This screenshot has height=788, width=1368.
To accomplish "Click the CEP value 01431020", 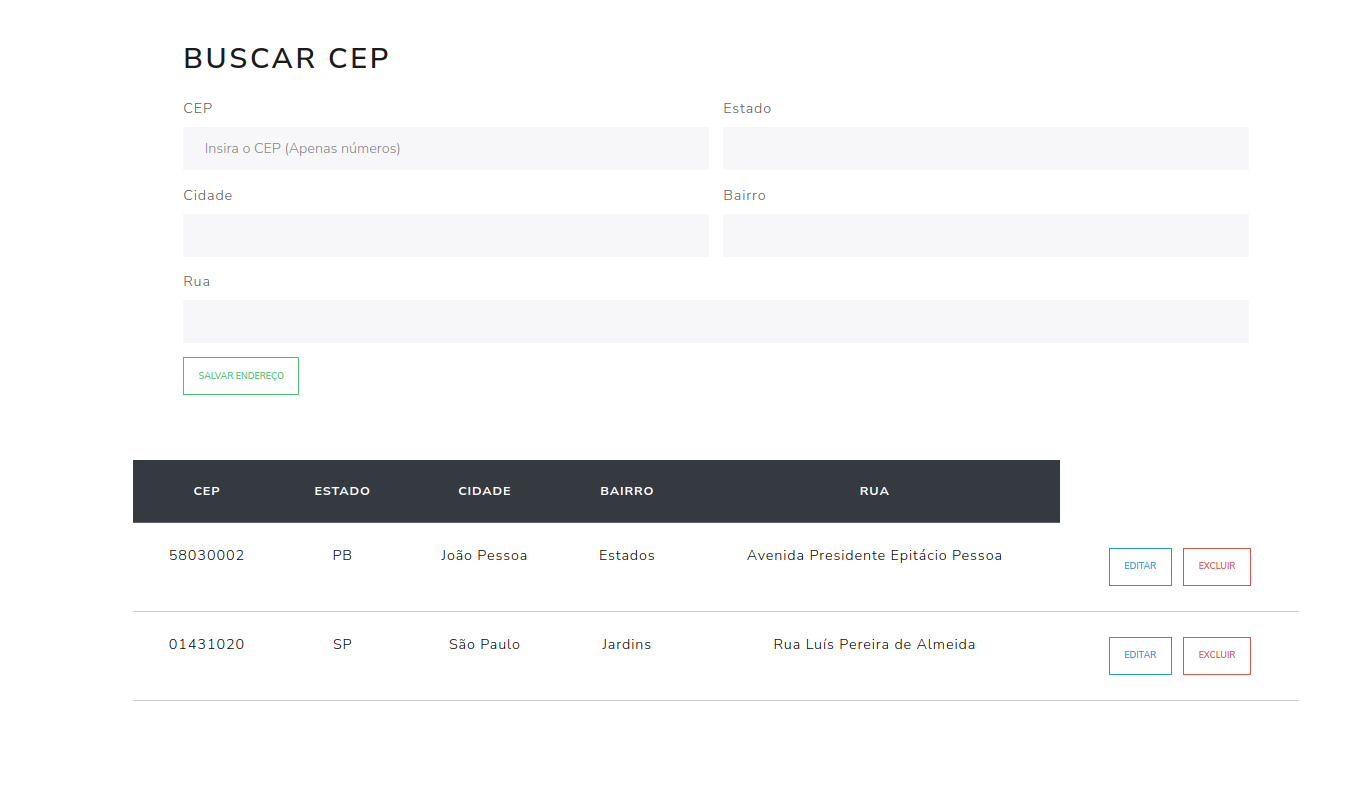I will [206, 644].
